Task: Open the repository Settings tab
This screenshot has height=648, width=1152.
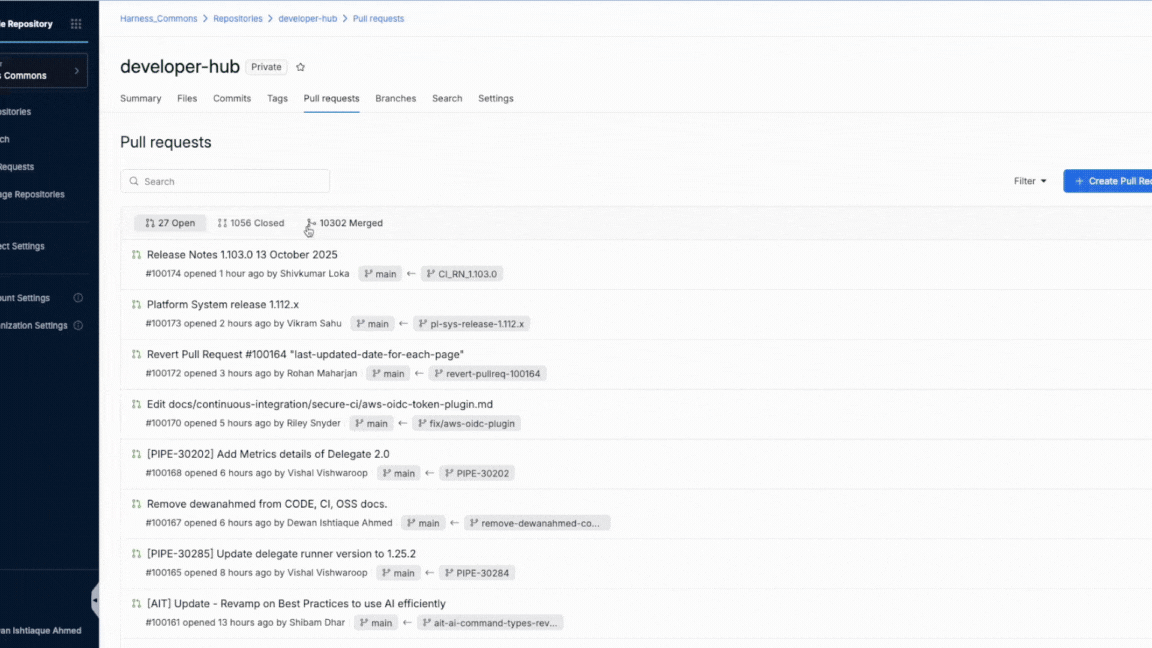Action: [x=495, y=98]
